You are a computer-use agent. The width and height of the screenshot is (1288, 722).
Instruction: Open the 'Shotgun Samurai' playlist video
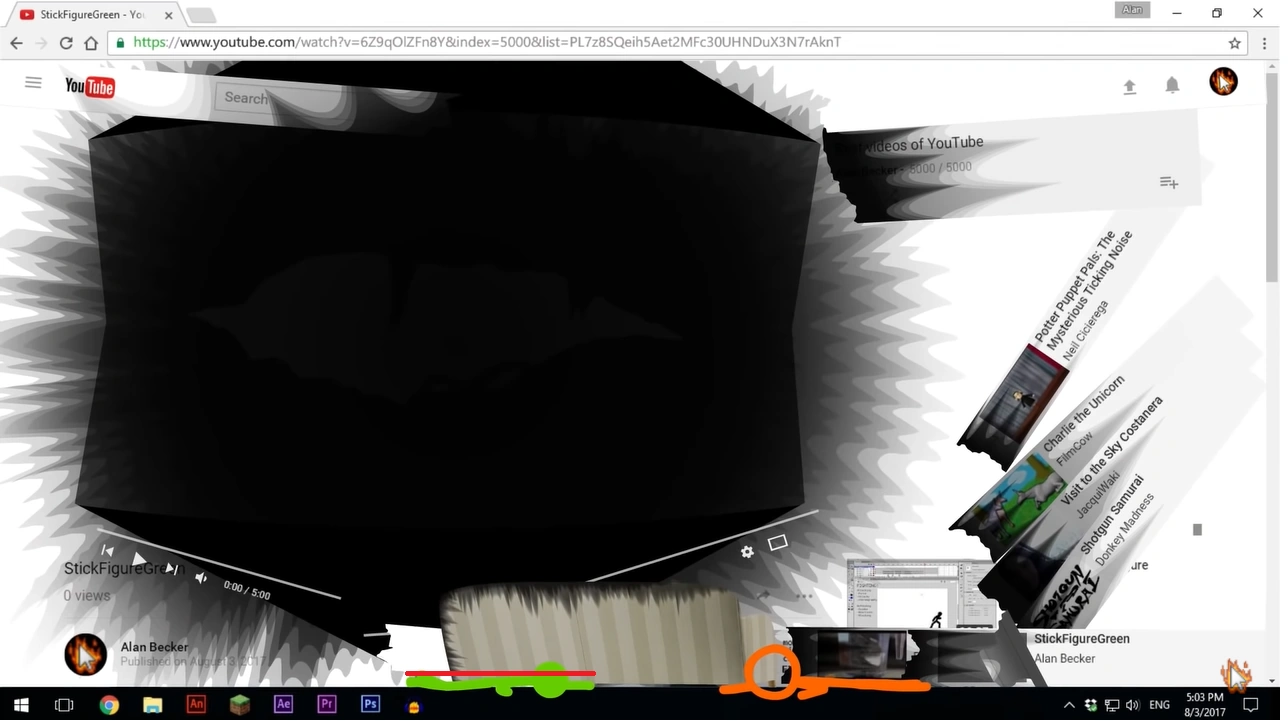(1111, 514)
